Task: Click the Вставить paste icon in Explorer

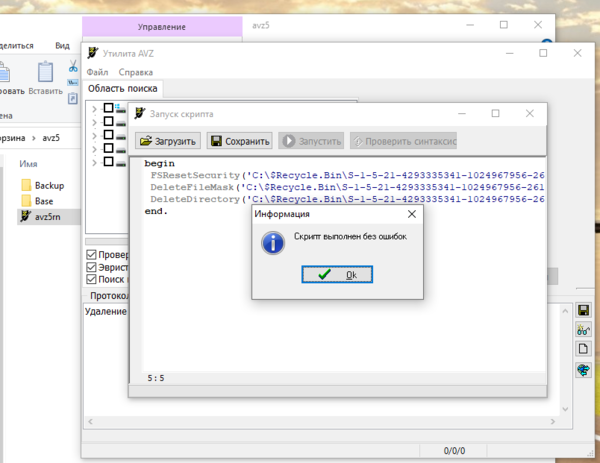Action: 45,78
